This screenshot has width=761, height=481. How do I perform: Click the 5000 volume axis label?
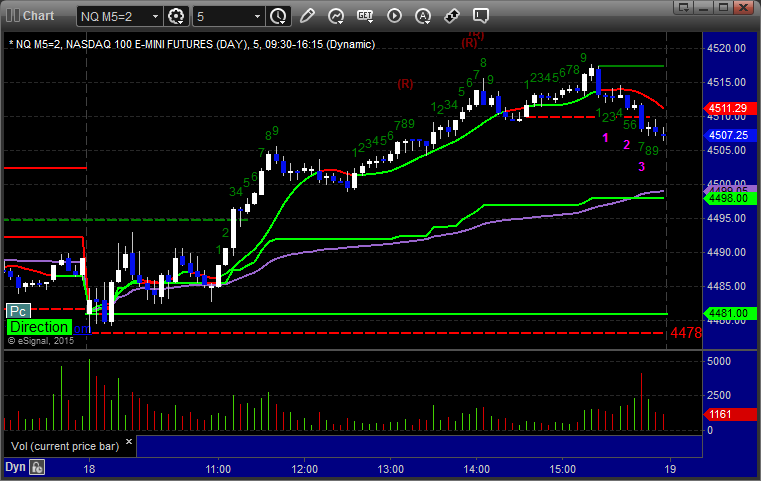[x=719, y=361]
